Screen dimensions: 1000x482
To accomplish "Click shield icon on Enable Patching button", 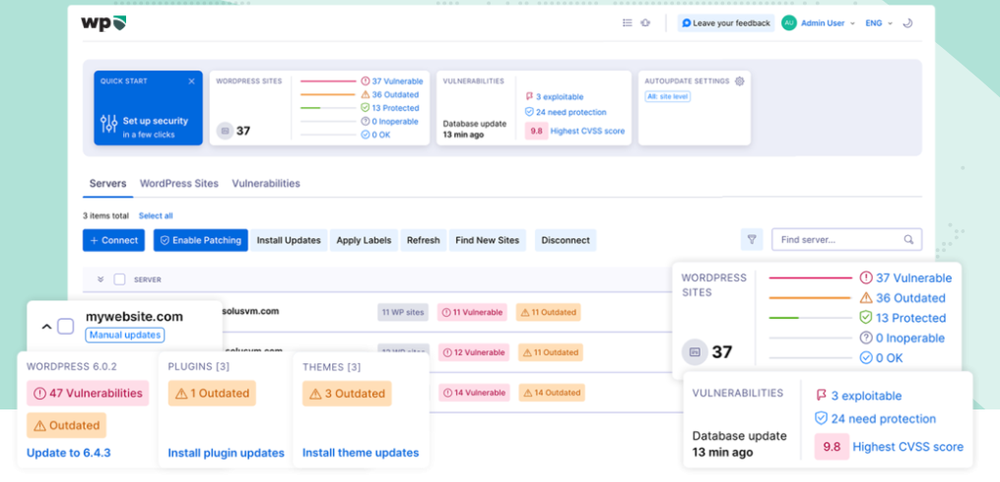I will 164,240.
